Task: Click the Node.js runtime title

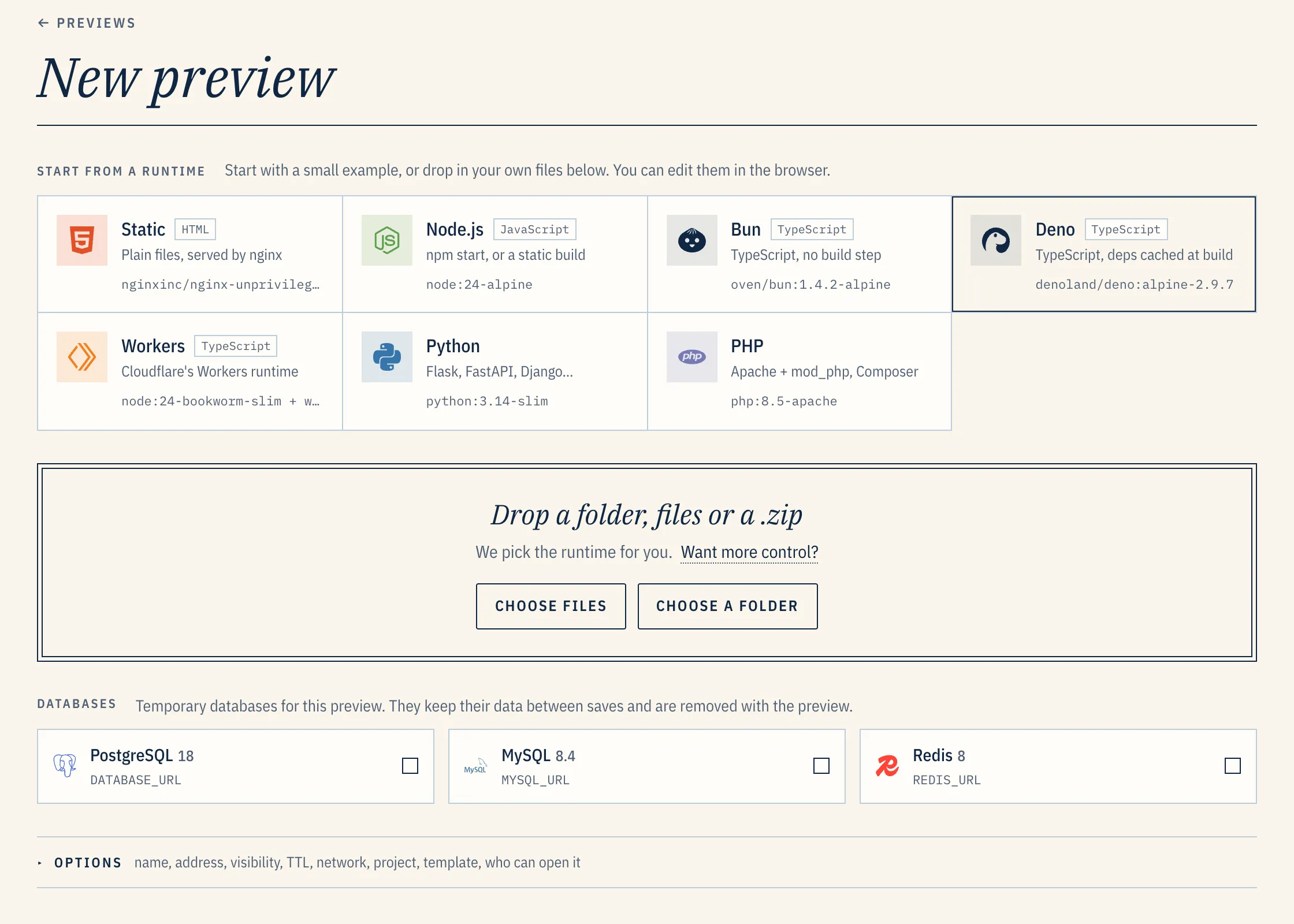Action: (x=455, y=229)
